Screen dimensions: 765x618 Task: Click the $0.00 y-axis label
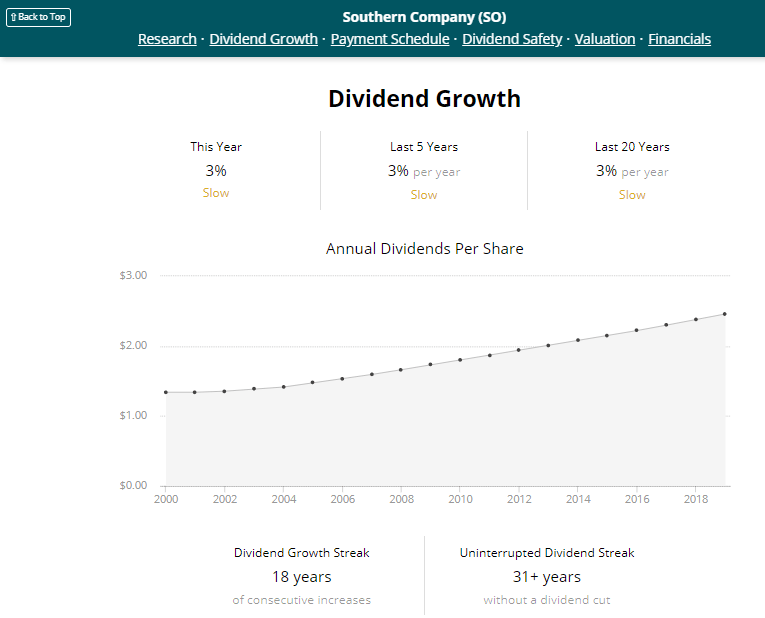point(133,485)
